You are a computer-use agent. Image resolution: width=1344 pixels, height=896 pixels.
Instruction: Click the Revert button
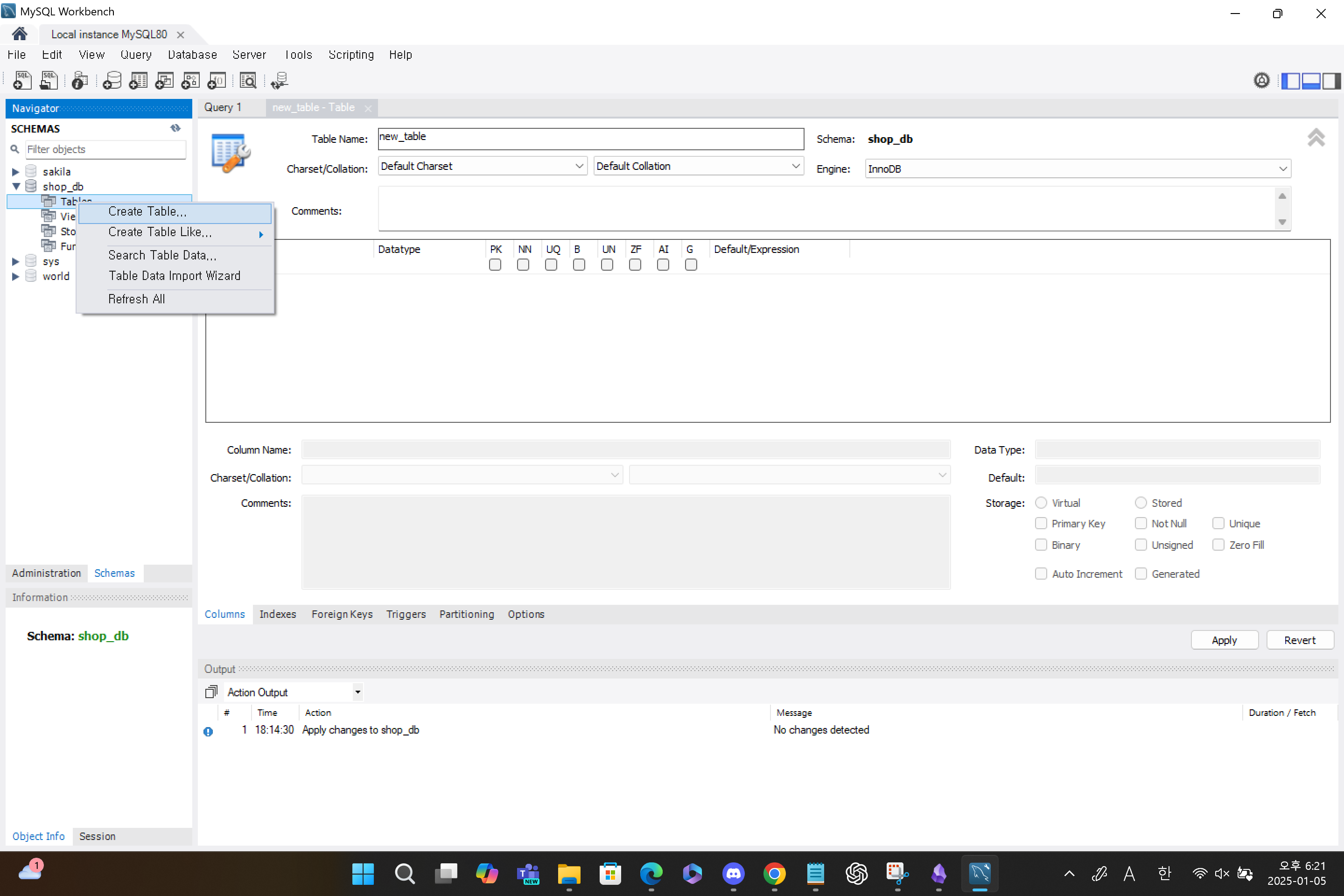tap(1299, 640)
